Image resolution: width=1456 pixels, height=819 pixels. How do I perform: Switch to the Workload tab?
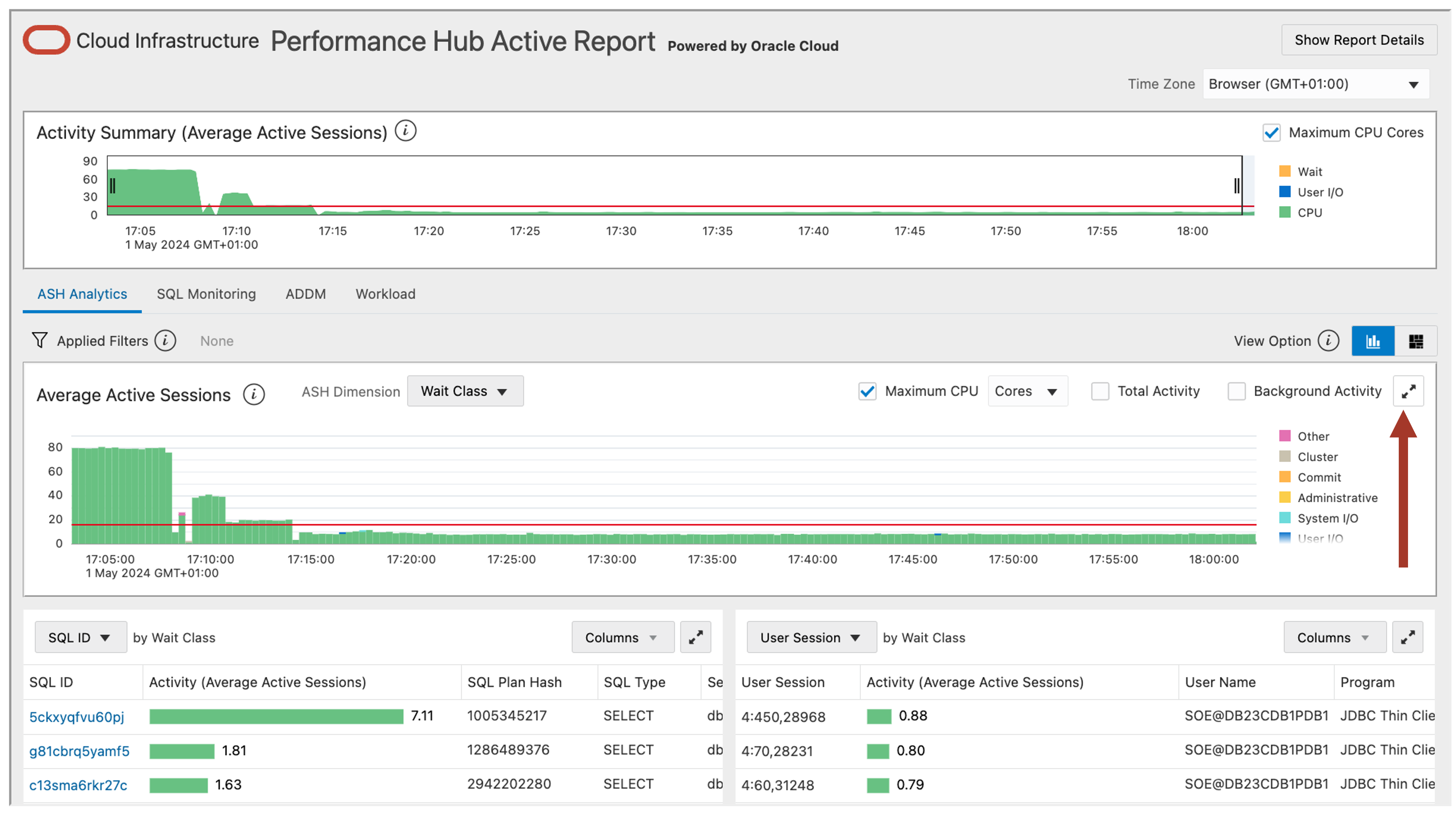tap(385, 294)
